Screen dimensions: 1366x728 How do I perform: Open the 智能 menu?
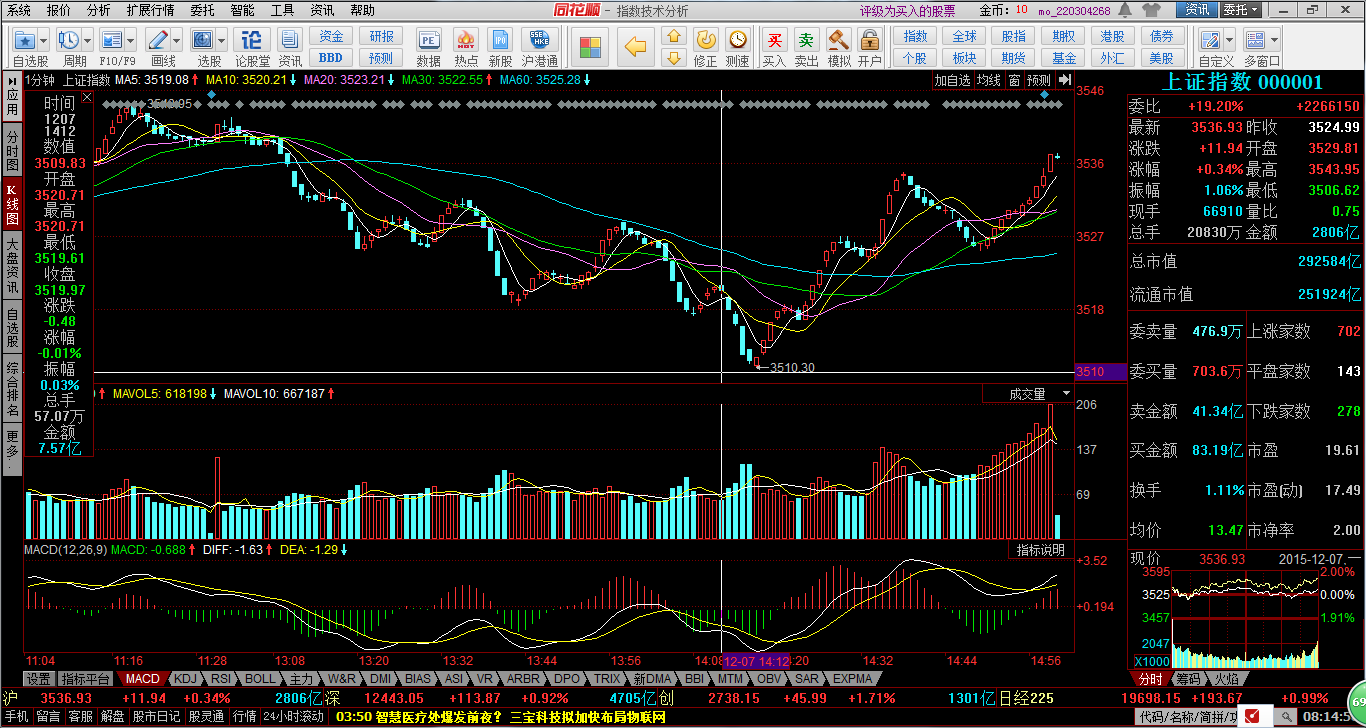coord(242,10)
